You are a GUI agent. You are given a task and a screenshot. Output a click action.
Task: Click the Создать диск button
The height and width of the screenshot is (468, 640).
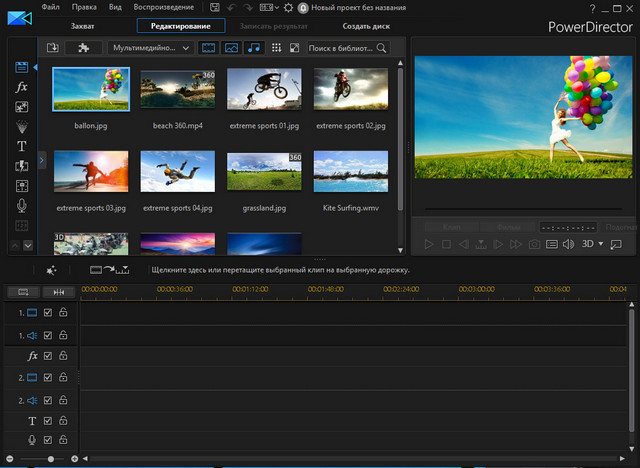(x=366, y=26)
